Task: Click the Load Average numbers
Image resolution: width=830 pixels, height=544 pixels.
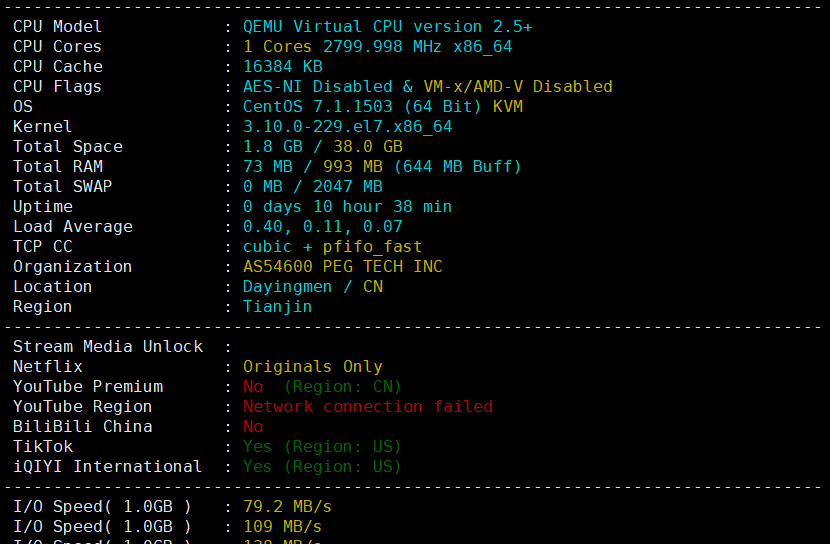Action: click(323, 227)
